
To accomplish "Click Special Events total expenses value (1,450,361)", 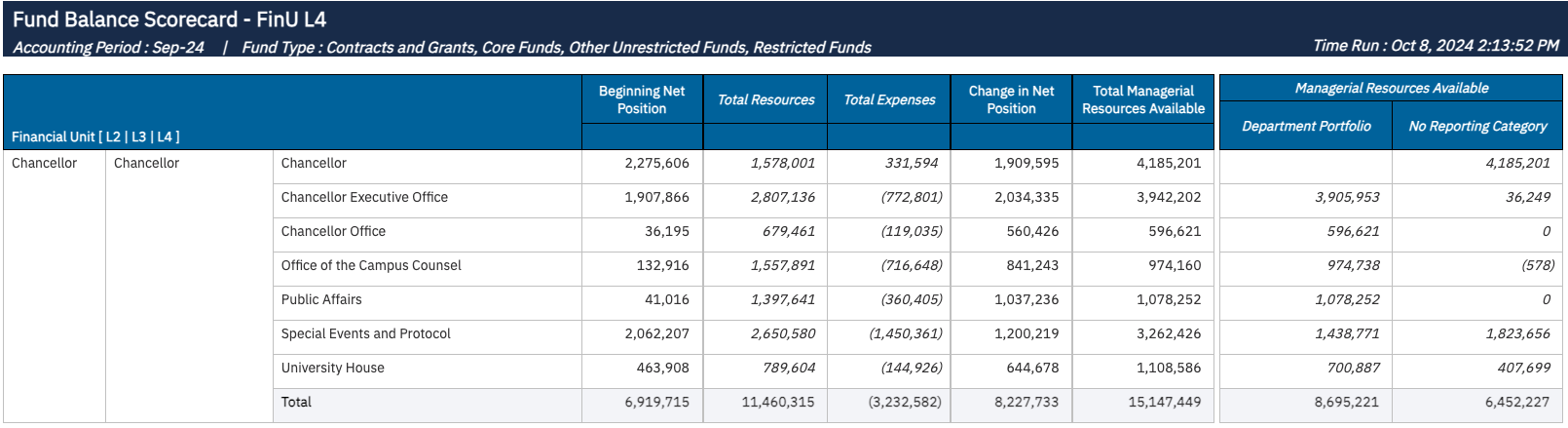I will [x=906, y=333].
